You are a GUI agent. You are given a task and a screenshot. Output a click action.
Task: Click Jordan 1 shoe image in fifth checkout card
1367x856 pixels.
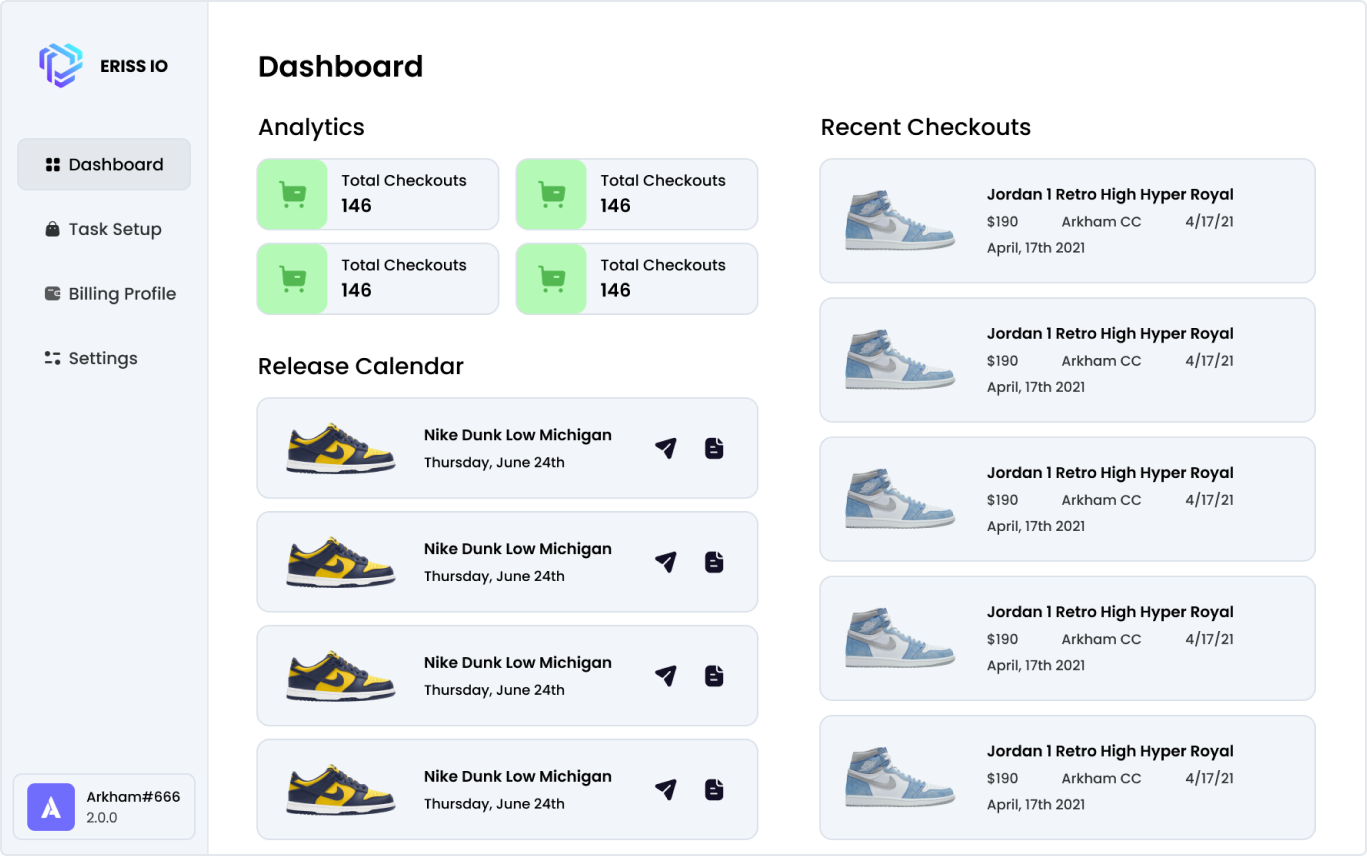[x=899, y=777]
